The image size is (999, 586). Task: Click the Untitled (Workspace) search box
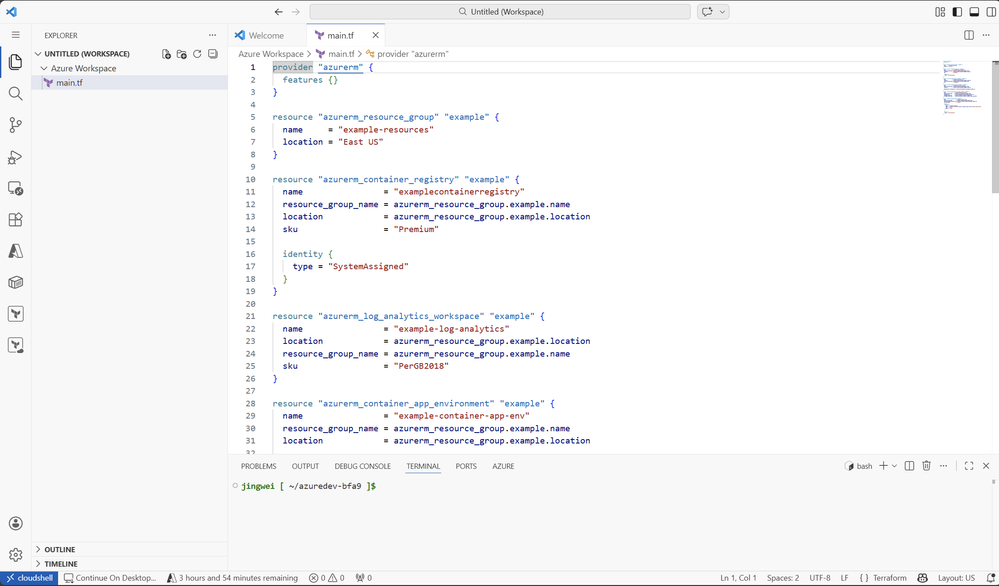pyautogui.click(x=500, y=11)
